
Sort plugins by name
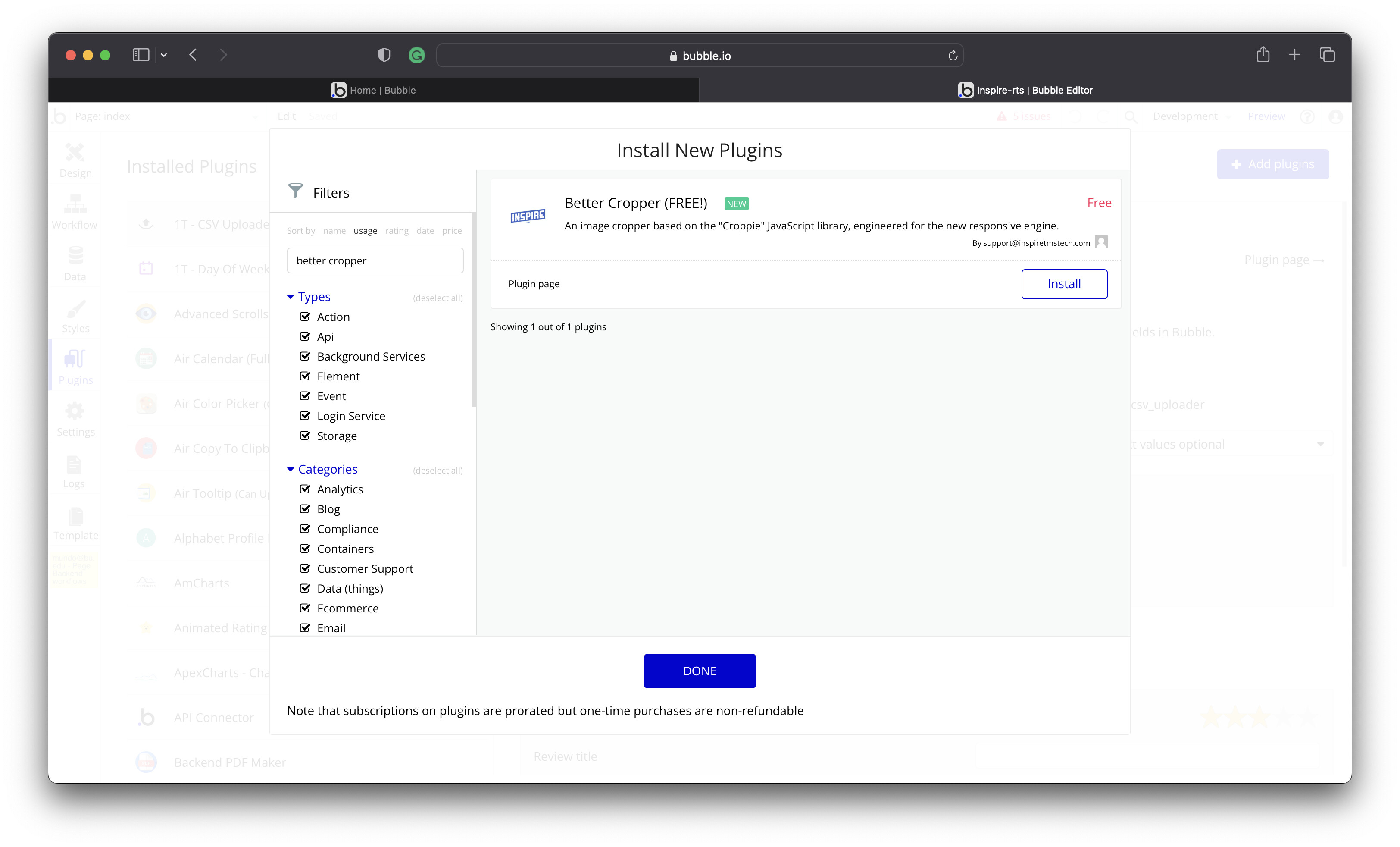point(334,231)
